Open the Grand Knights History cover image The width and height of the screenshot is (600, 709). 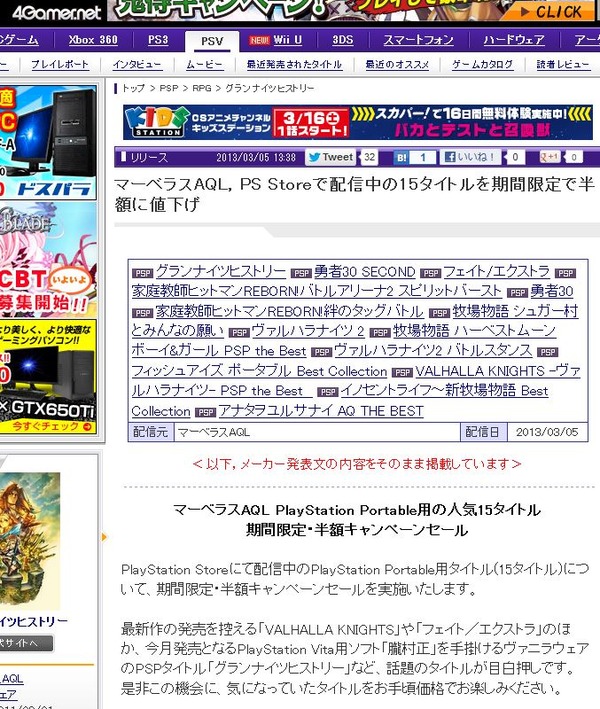(x=30, y=540)
